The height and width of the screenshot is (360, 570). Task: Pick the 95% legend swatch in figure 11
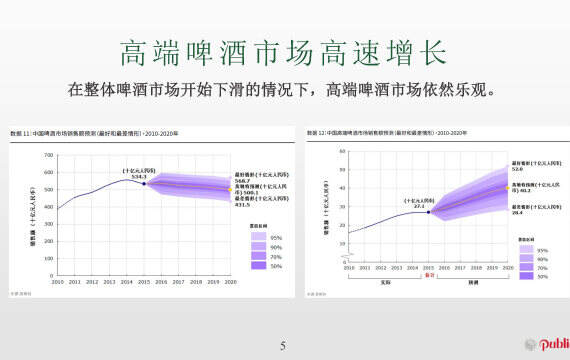(x=258, y=237)
